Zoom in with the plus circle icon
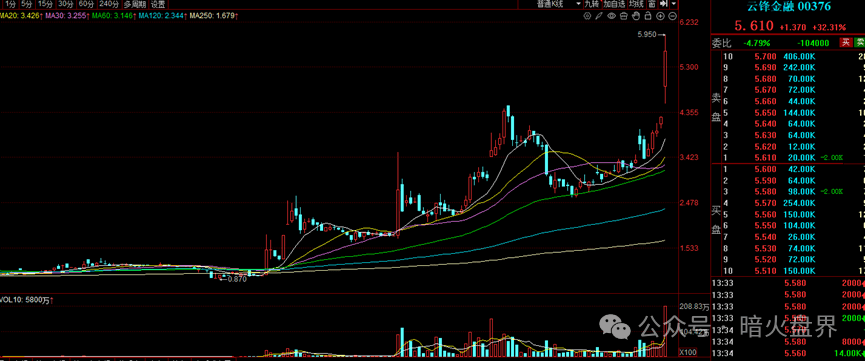 coord(660,16)
